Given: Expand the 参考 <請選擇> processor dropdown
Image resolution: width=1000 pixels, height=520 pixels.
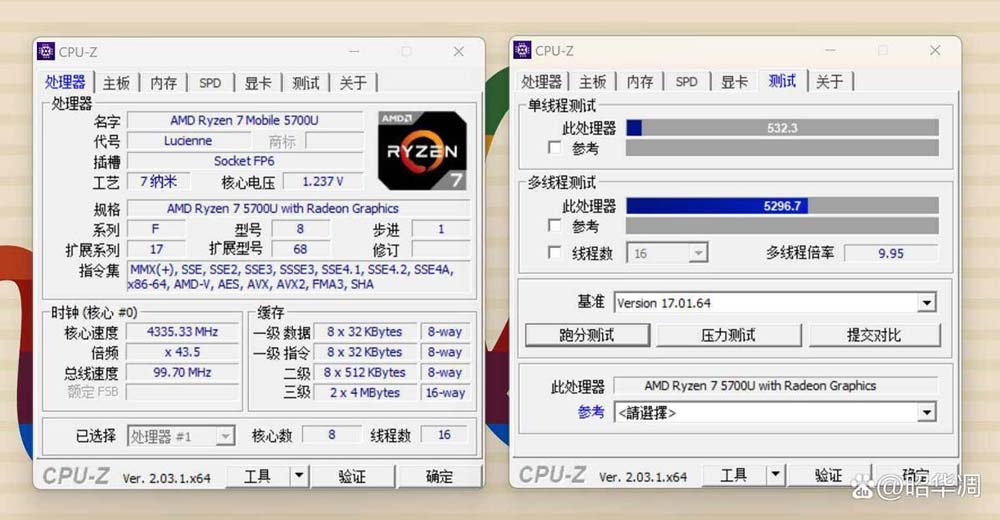Looking at the screenshot, I should point(926,412).
